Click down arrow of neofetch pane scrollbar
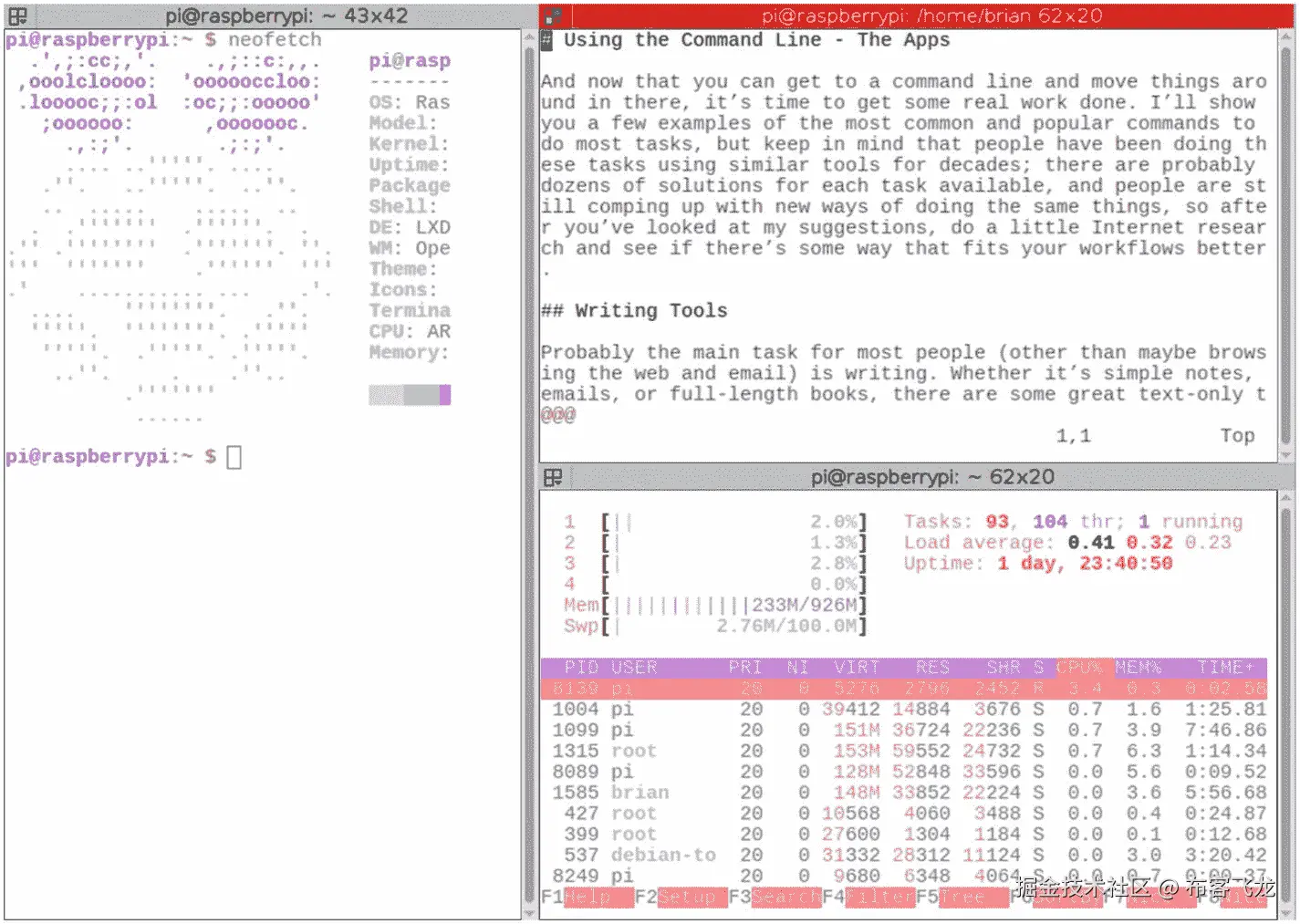The image size is (1300, 924). (529, 912)
